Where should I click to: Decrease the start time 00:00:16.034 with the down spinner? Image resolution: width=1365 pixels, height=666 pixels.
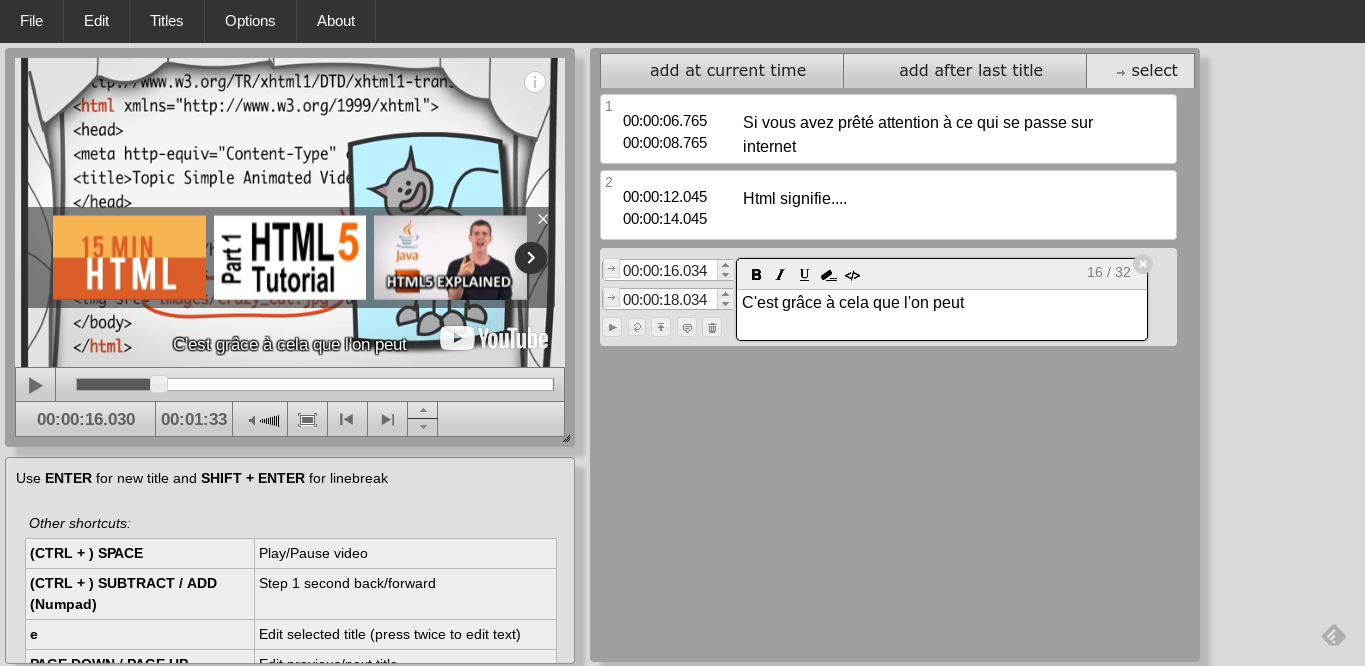pyautogui.click(x=725, y=275)
